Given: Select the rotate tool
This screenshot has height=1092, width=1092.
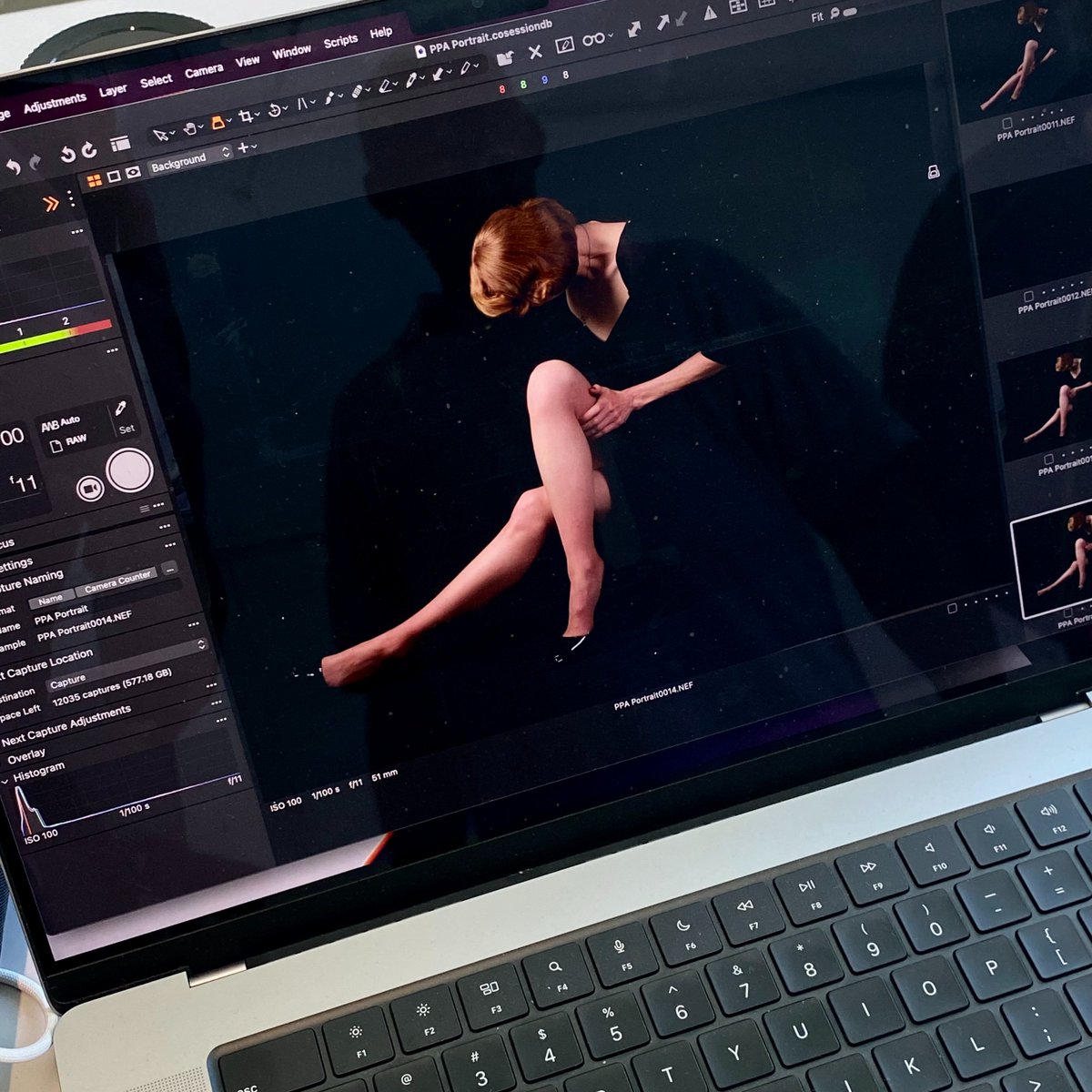Looking at the screenshot, I should pyautogui.click(x=274, y=109).
